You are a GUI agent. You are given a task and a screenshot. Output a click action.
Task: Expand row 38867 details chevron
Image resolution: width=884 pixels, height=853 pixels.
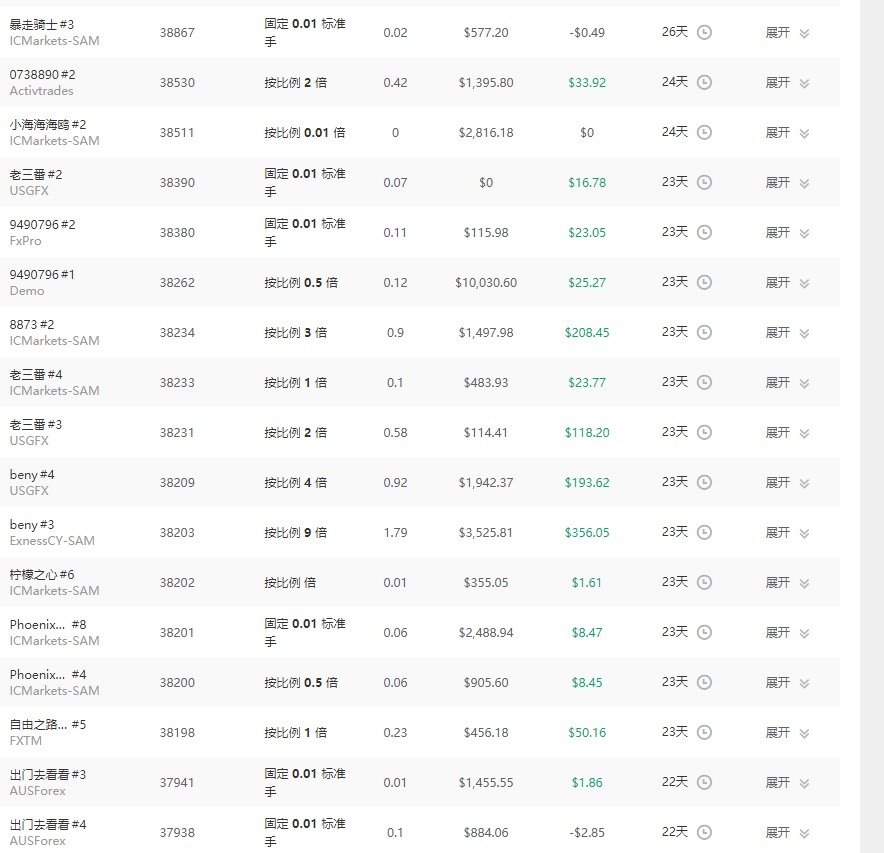pos(805,33)
